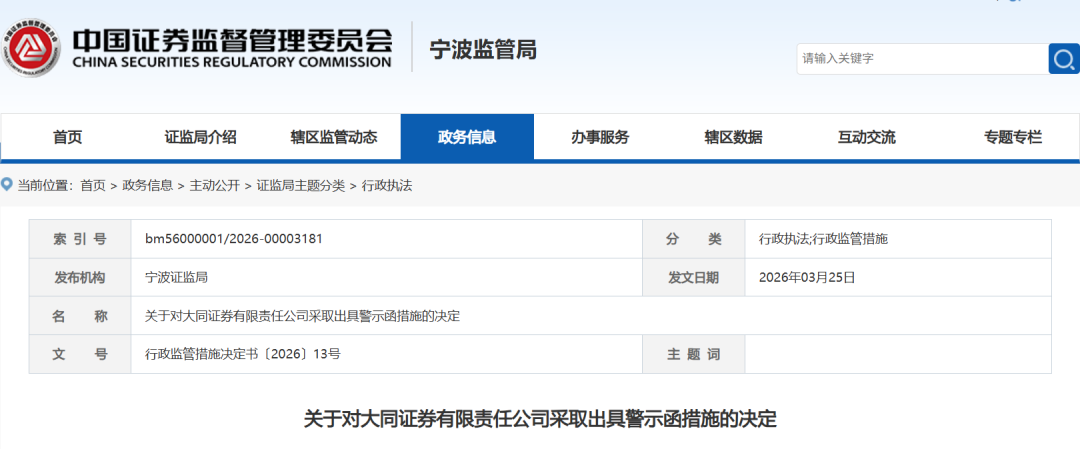Open the 辖区监管动态 navigation tab
The height and width of the screenshot is (449, 1080).
point(334,137)
